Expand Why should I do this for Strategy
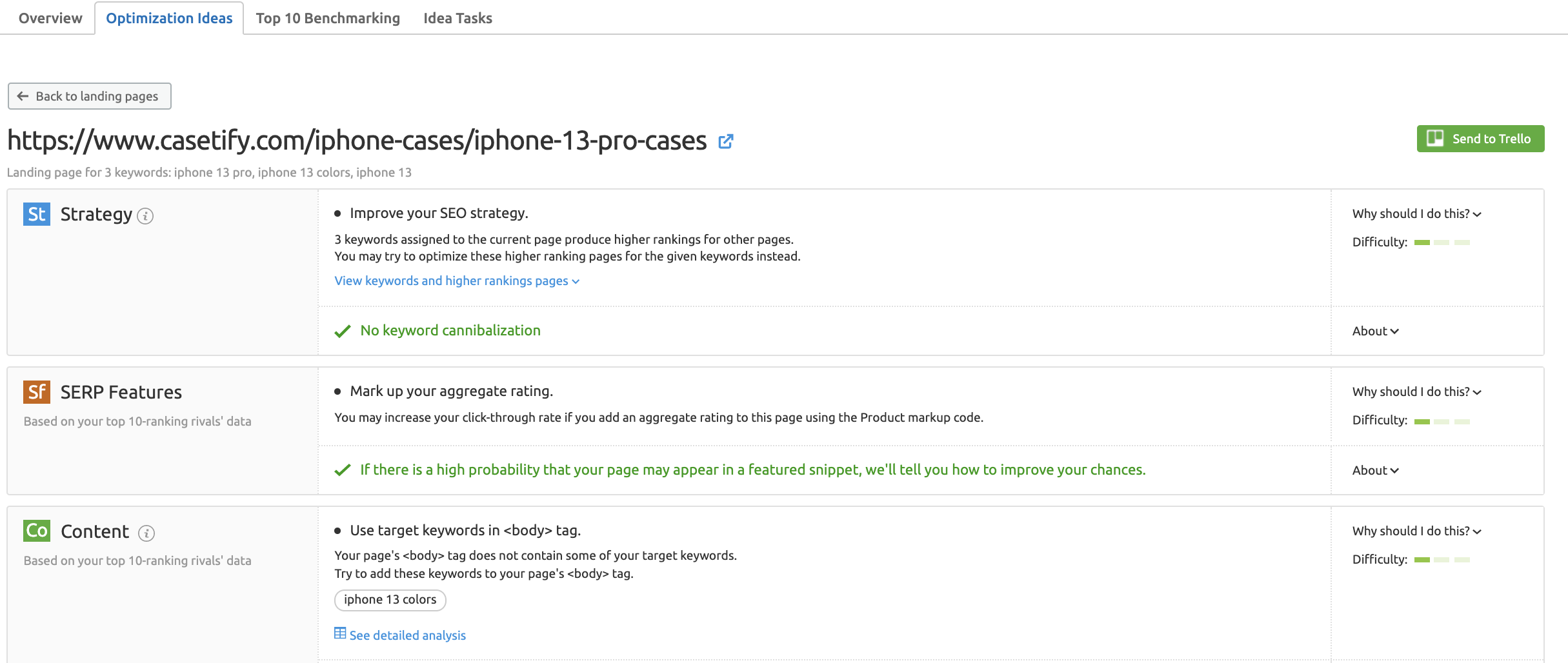This screenshot has height=663, width=1568. coord(1417,213)
